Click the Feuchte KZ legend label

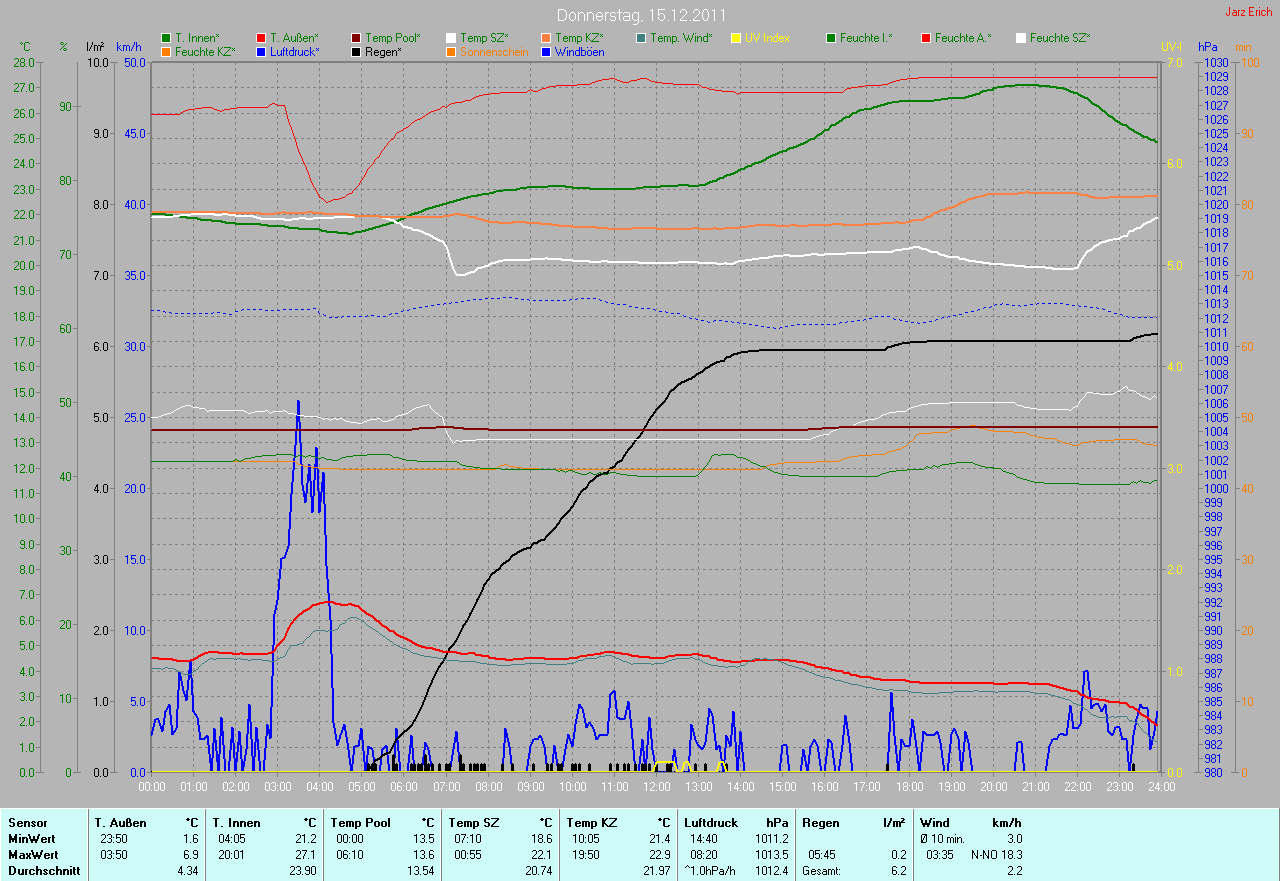tap(205, 51)
